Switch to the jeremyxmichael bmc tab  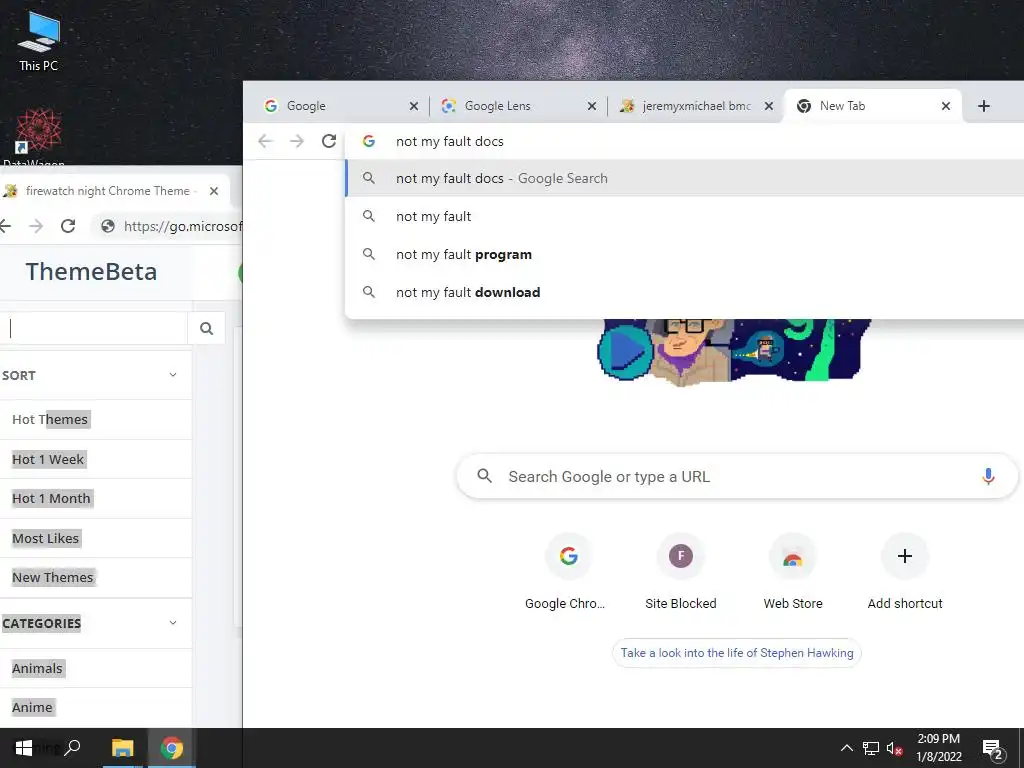click(696, 106)
